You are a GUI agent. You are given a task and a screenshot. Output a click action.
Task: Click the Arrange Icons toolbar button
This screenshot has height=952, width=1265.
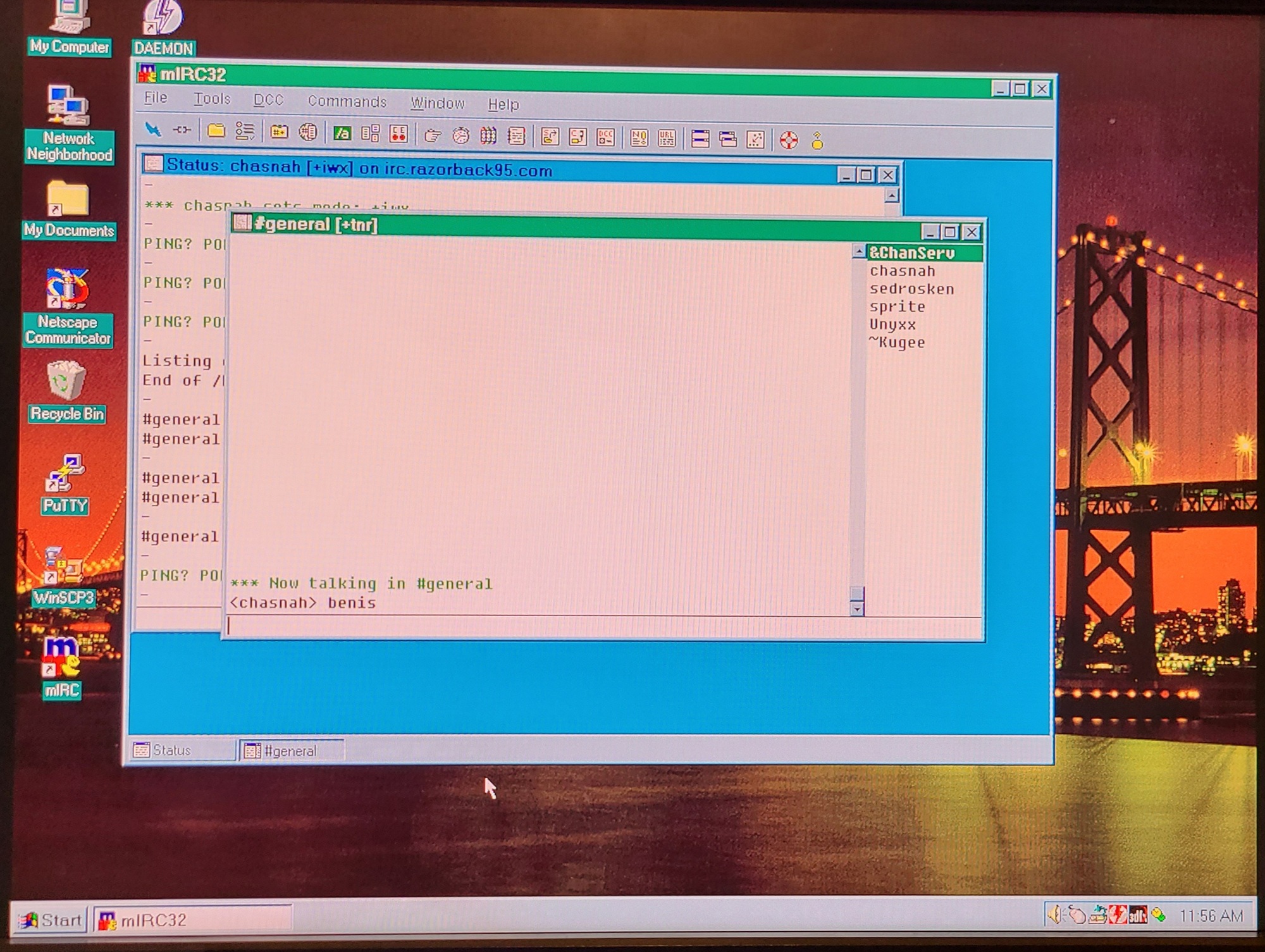756,140
